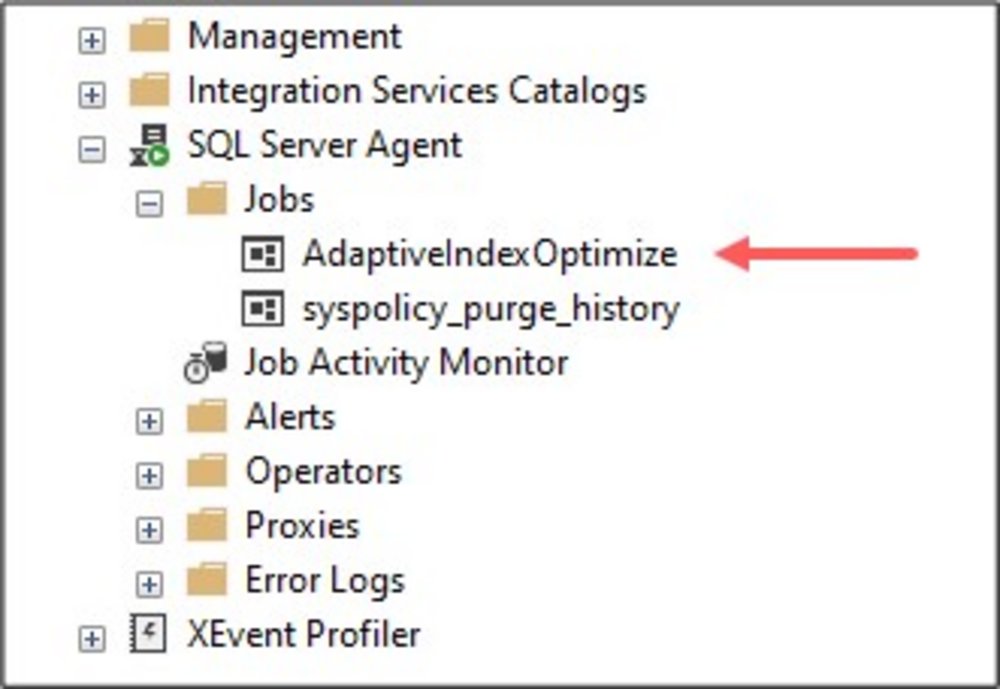Click the Jobs folder icon
This screenshot has height=689, width=1000.
point(206,200)
